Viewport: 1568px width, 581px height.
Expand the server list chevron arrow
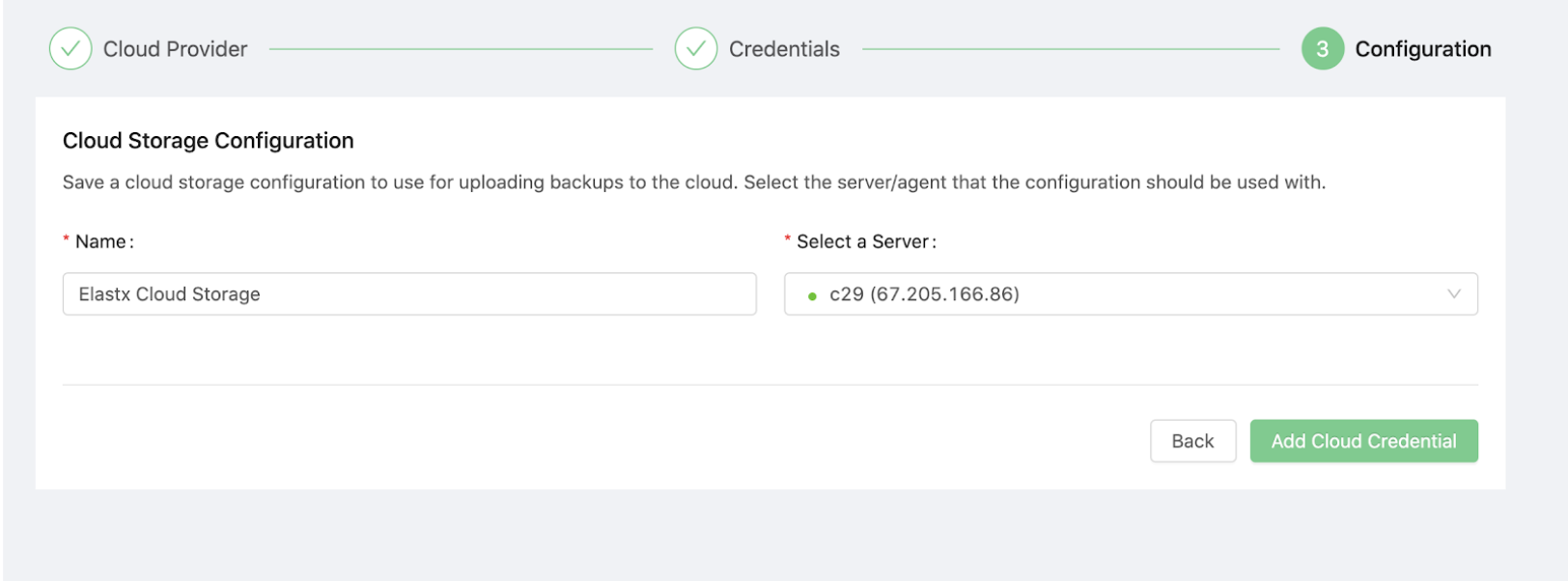[x=1453, y=294]
